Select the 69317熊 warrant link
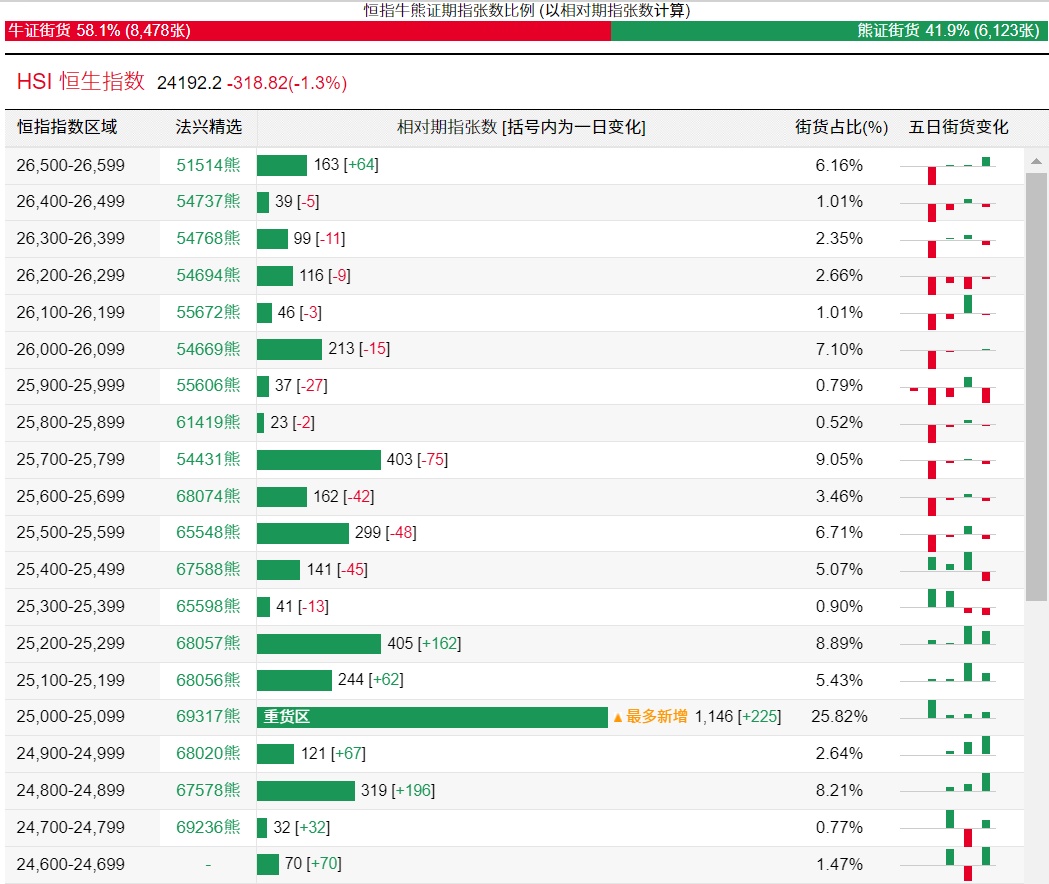Viewport: 1049px width, 884px height. pyautogui.click(x=208, y=717)
